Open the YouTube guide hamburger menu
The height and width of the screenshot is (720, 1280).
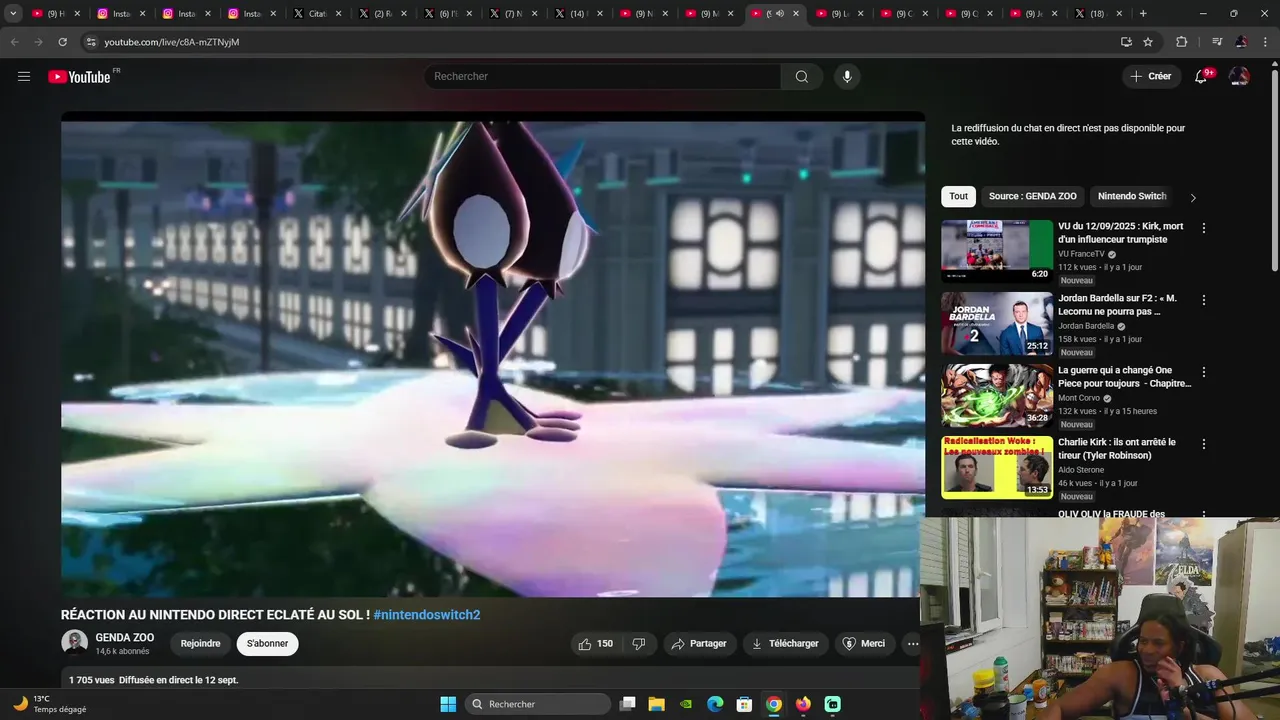(24, 76)
